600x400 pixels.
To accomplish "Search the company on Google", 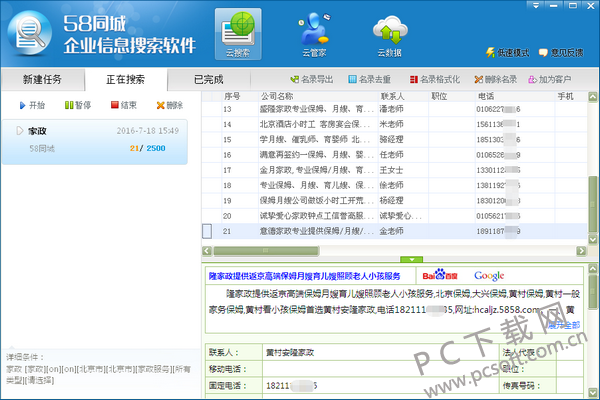I will (x=489, y=276).
